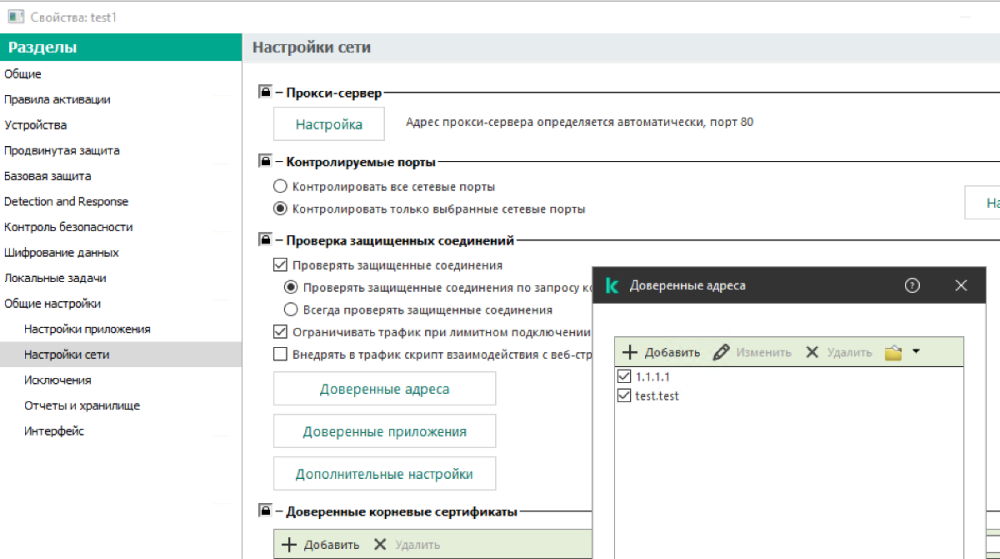Open Отчеты и хранилище subsection
This screenshot has width=1000, height=559.
[x=121, y=405]
